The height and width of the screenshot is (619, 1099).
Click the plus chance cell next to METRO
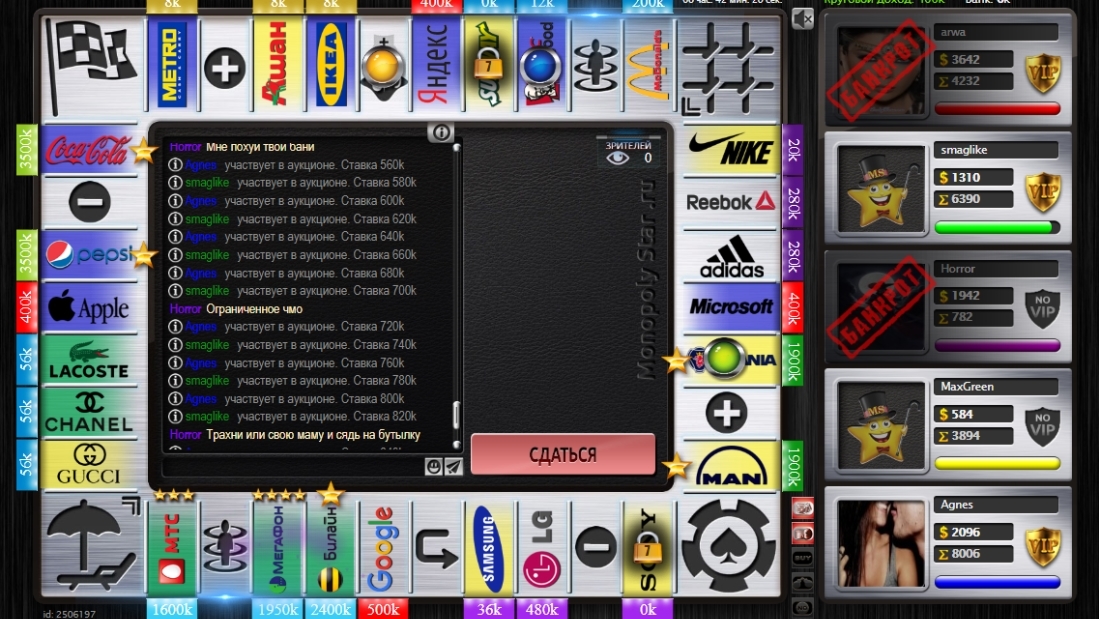pyautogui.click(x=225, y=68)
